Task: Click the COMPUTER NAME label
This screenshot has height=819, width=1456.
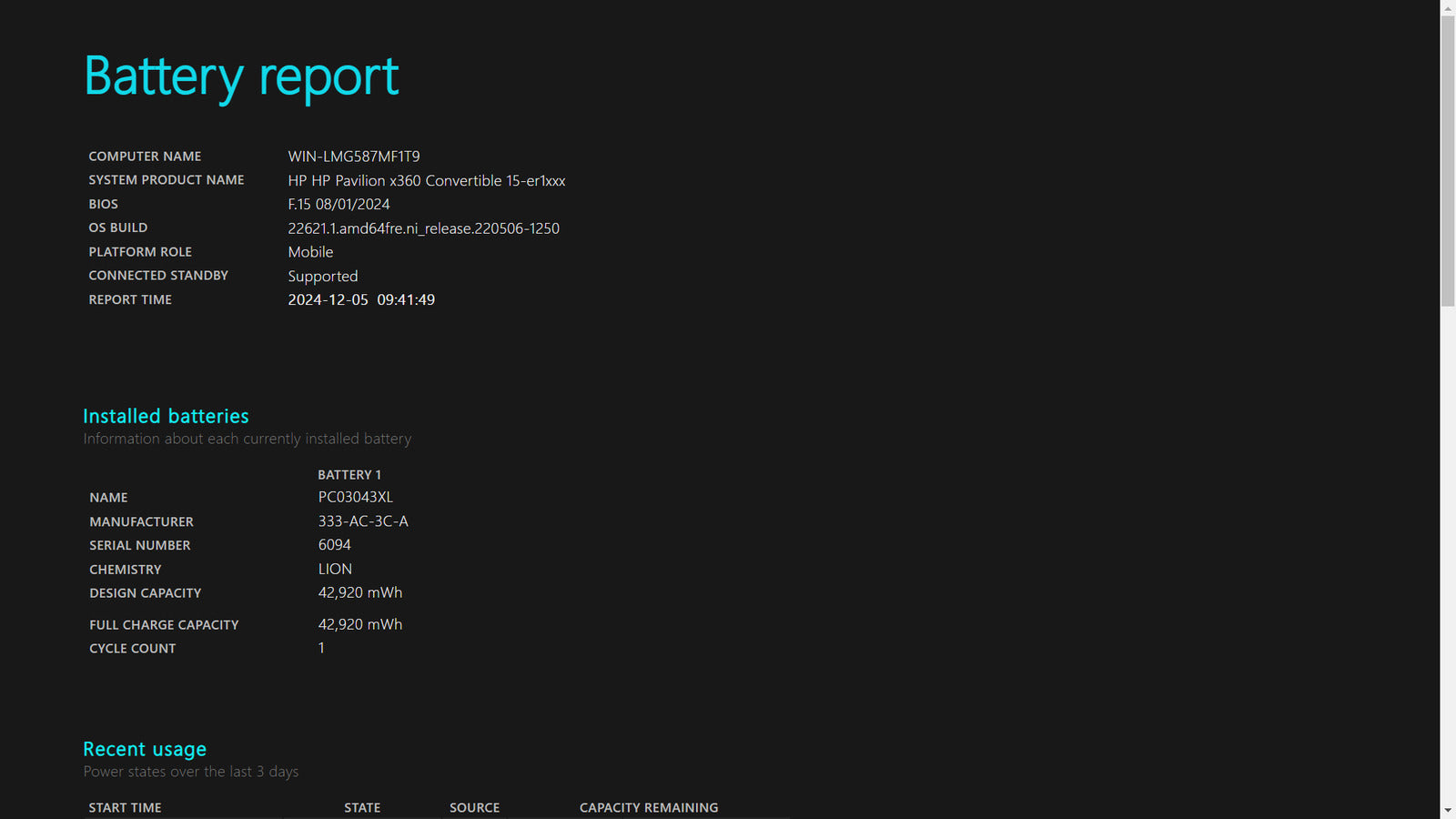Action: click(x=145, y=157)
